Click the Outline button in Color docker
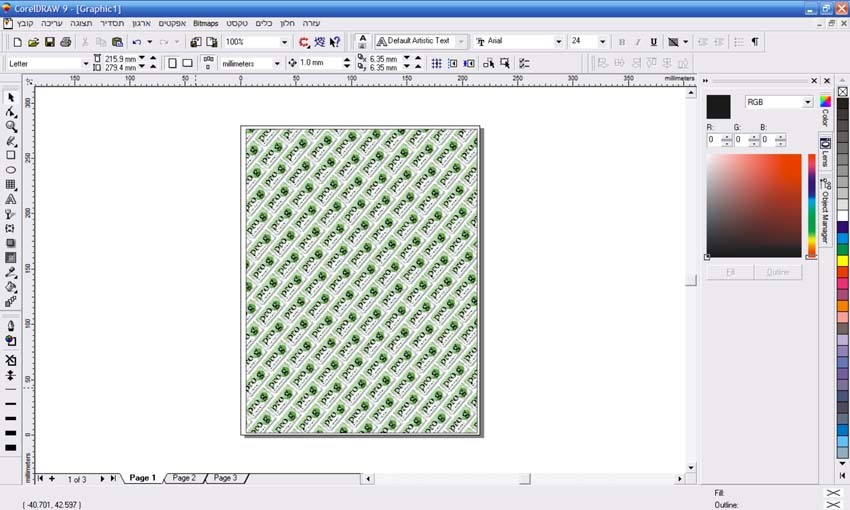Viewport: 850px width, 510px height. [x=778, y=272]
